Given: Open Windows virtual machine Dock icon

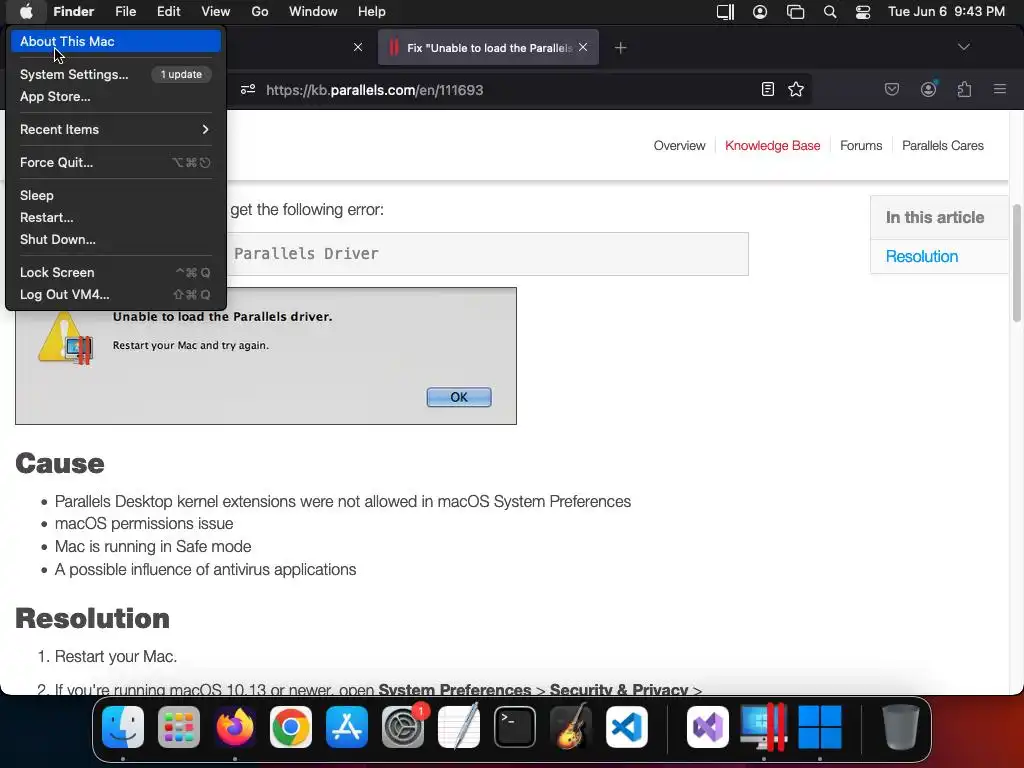Looking at the screenshot, I should [820, 727].
